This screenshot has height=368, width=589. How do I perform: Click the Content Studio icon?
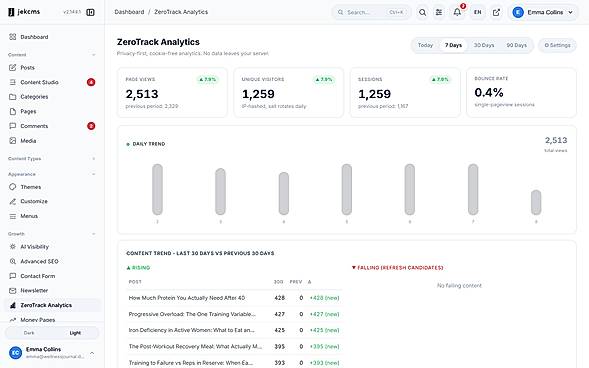click(13, 82)
